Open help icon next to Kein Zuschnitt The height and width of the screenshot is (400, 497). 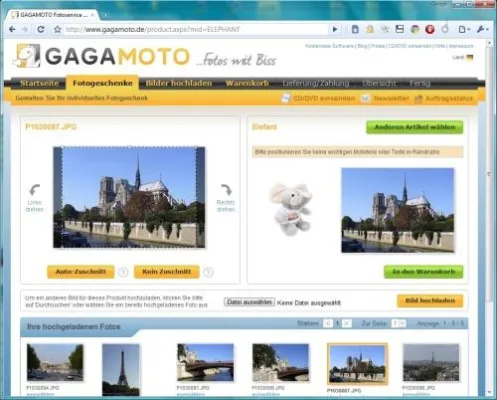(x=208, y=272)
